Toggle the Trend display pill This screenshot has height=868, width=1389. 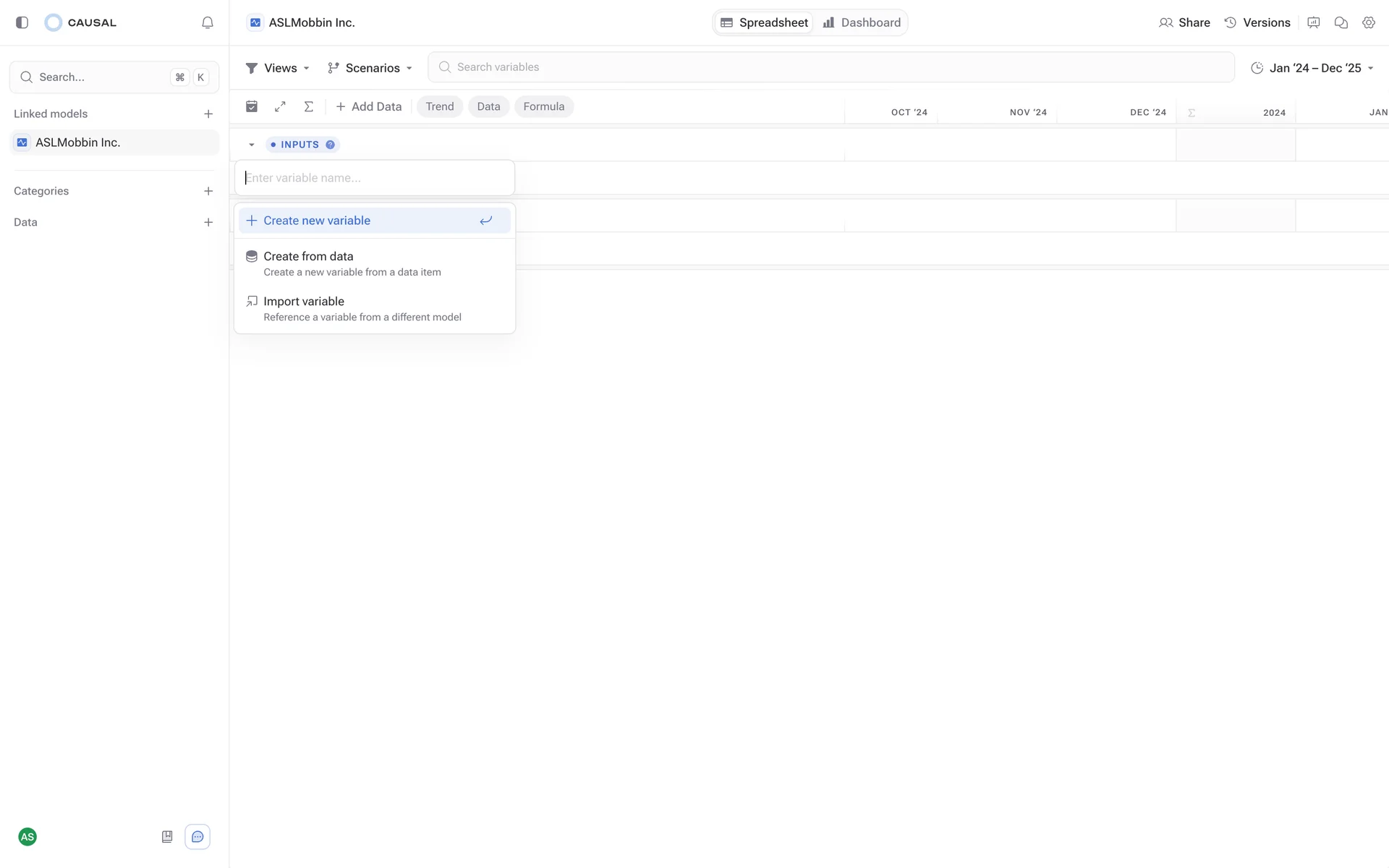(x=439, y=106)
